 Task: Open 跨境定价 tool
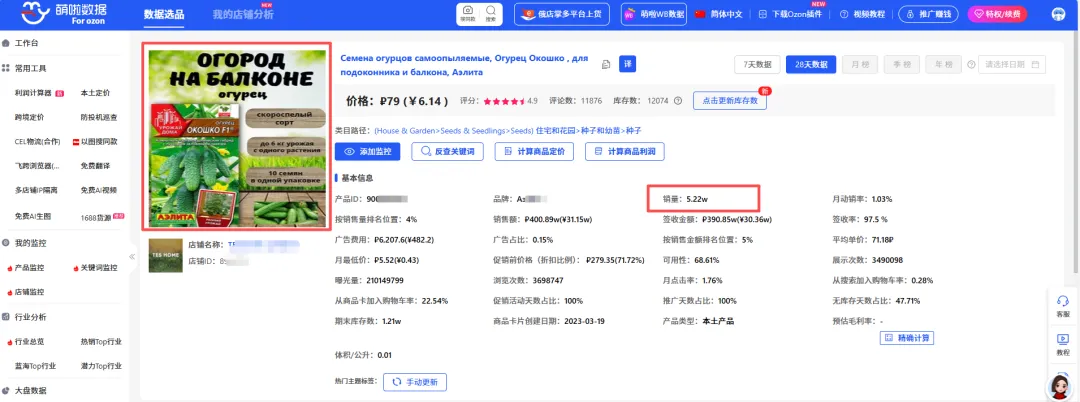pyautogui.click(x=29, y=117)
